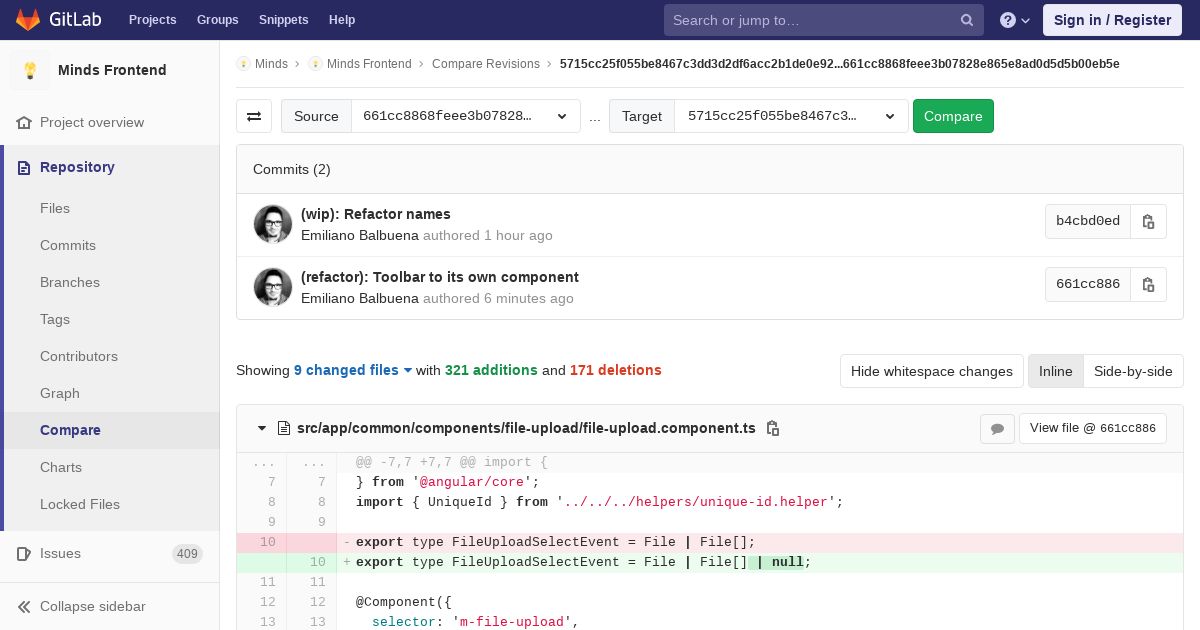Click View file @ 661cc886 button

[x=1092, y=428]
